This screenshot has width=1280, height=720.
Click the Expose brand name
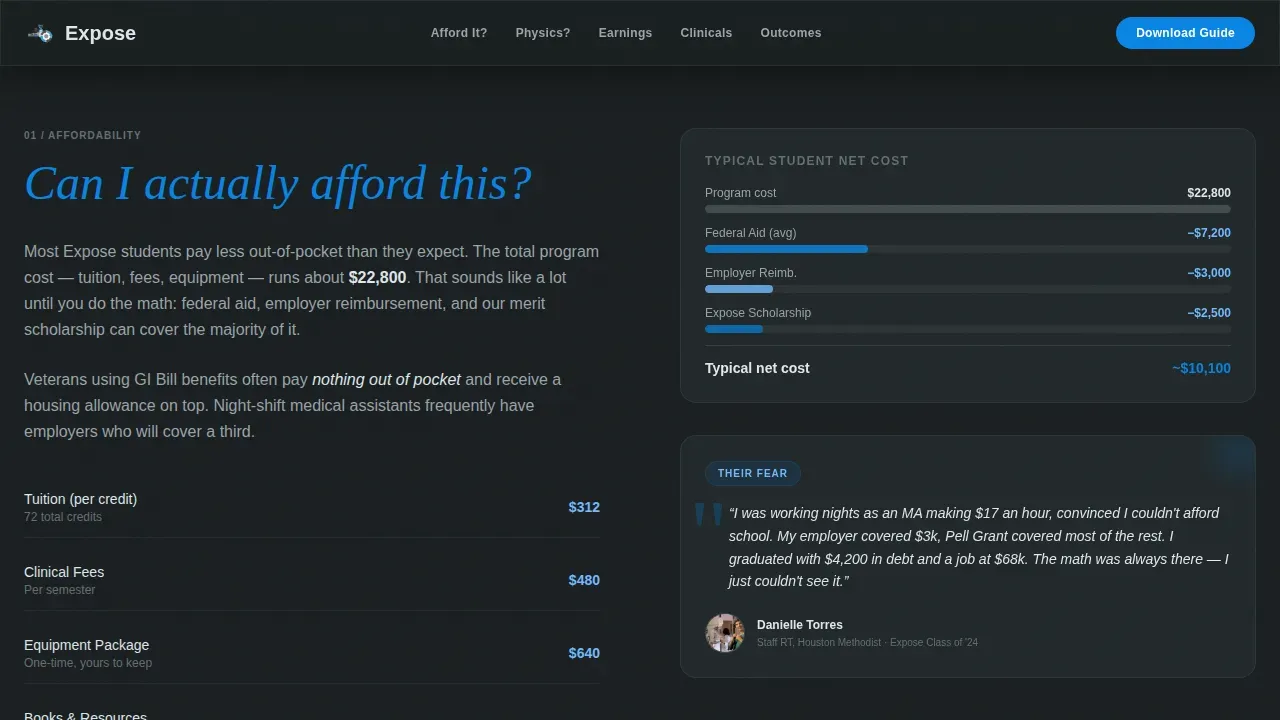[100, 33]
